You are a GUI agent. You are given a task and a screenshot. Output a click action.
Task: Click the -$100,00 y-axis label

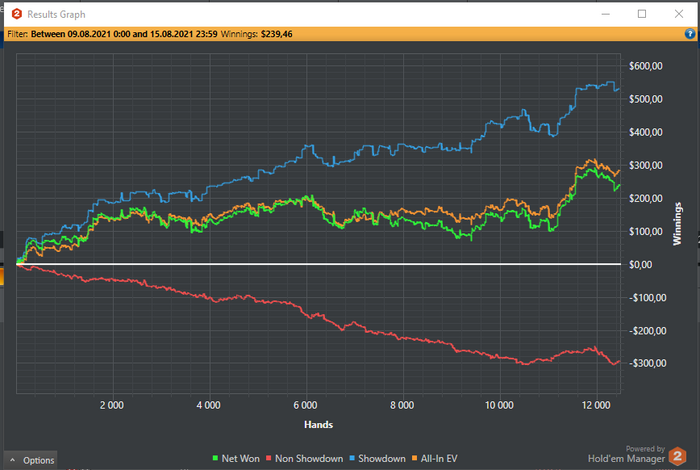pos(647,298)
